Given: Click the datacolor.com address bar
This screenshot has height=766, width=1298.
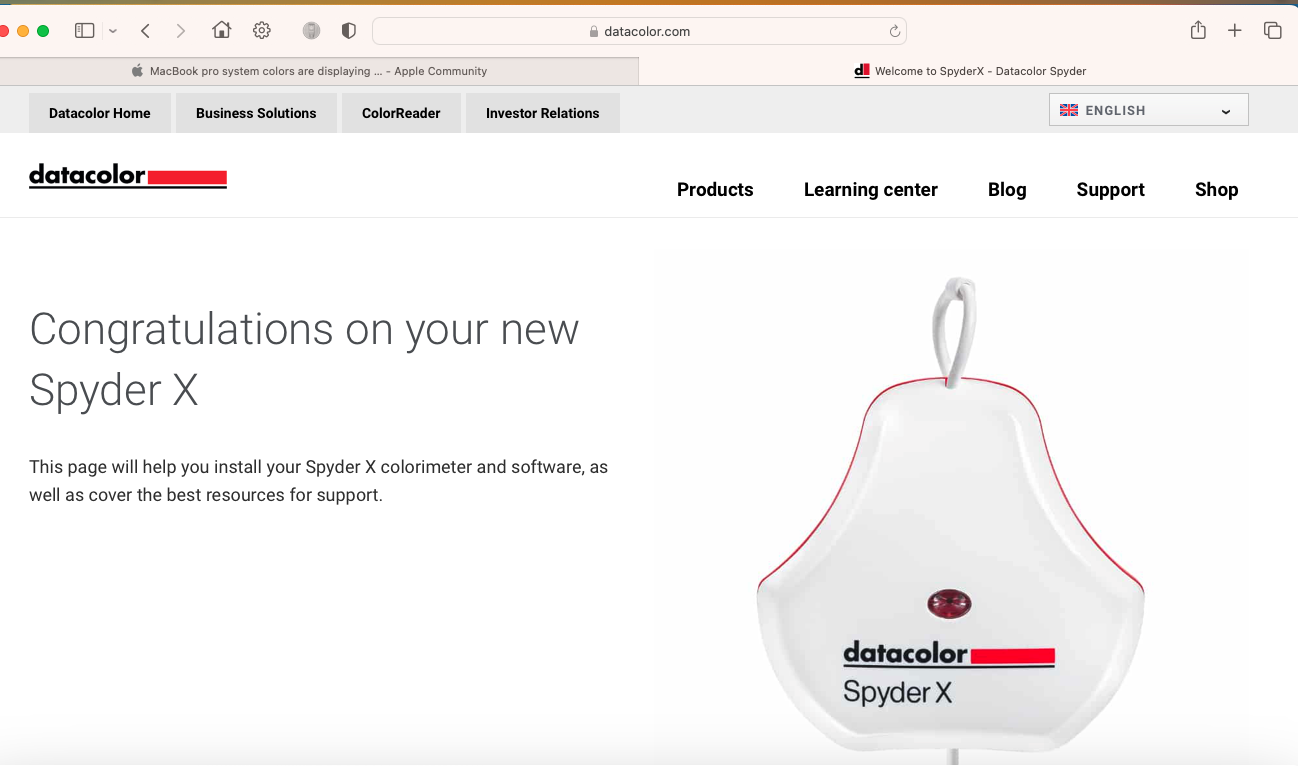Looking at the screenshot, I should [639, 31].
